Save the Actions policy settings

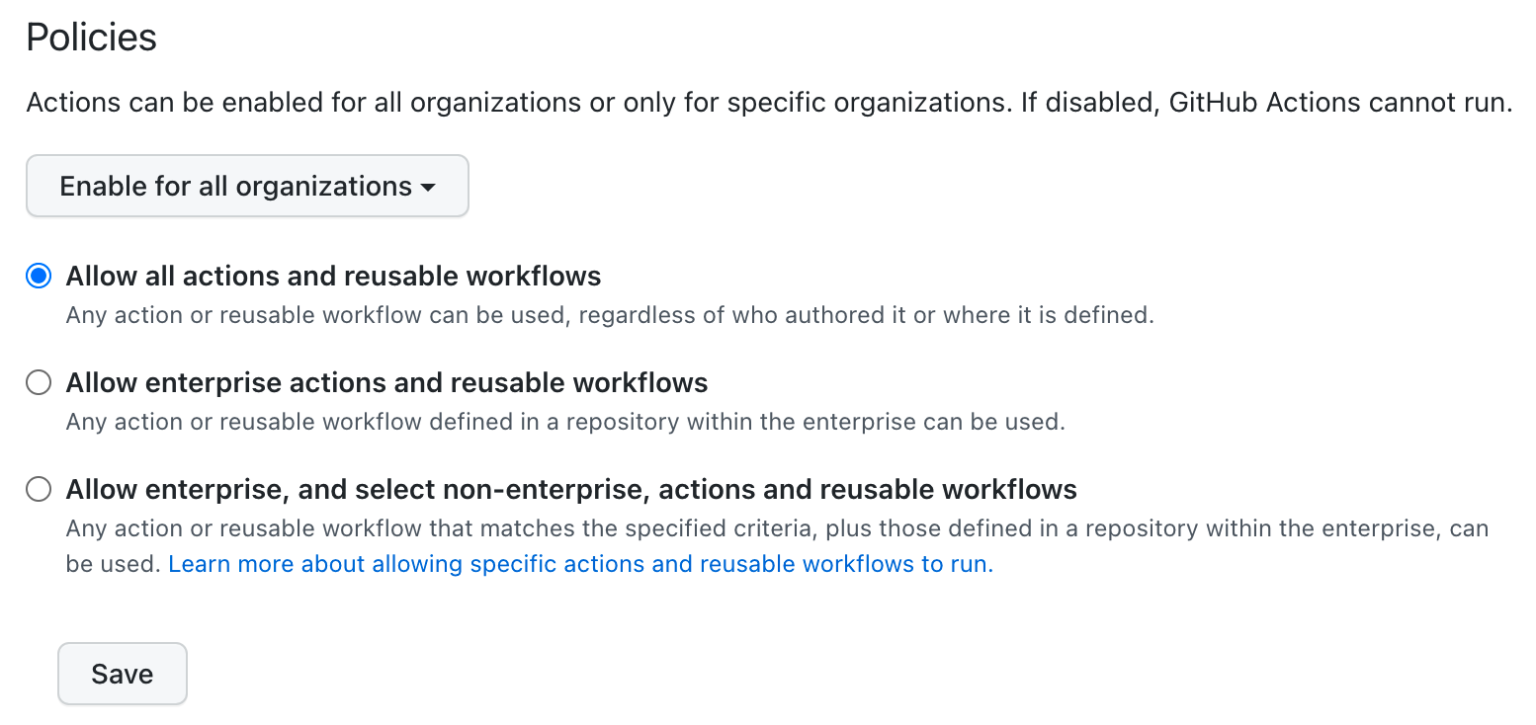122,673
